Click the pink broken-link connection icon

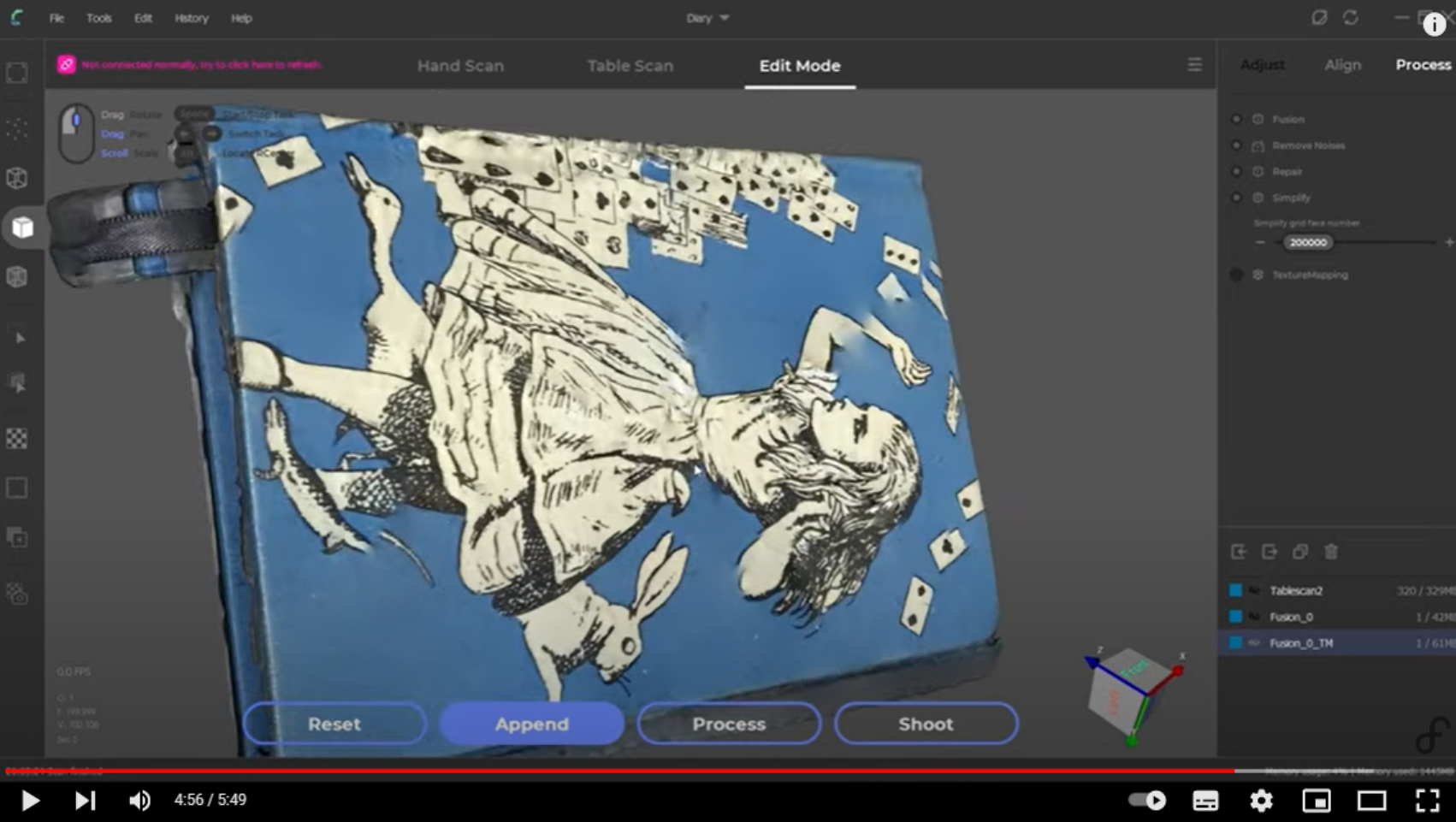click(66, 64)
